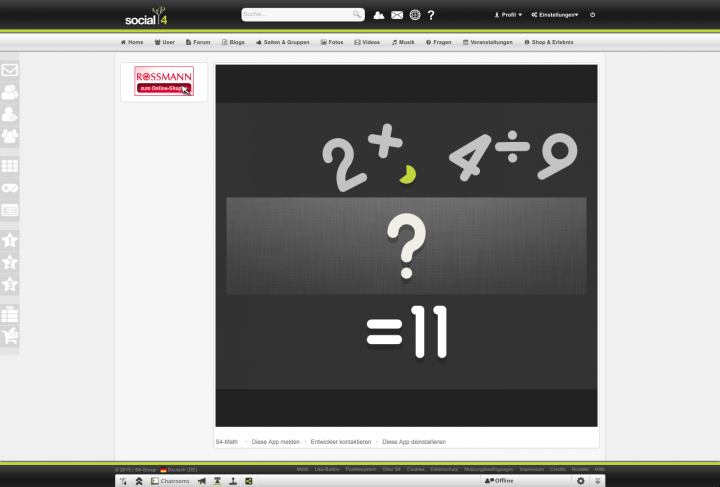
Task: Collapse the bottom chat bar arrow
Action: click(x=597, y=481)
